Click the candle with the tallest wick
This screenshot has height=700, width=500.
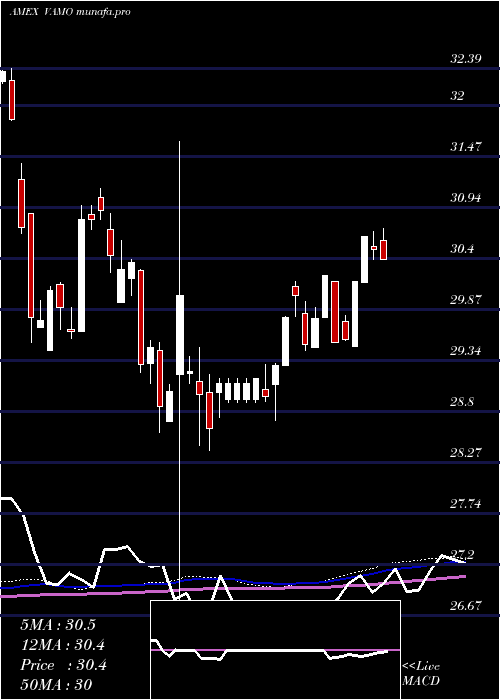[180, 335]
